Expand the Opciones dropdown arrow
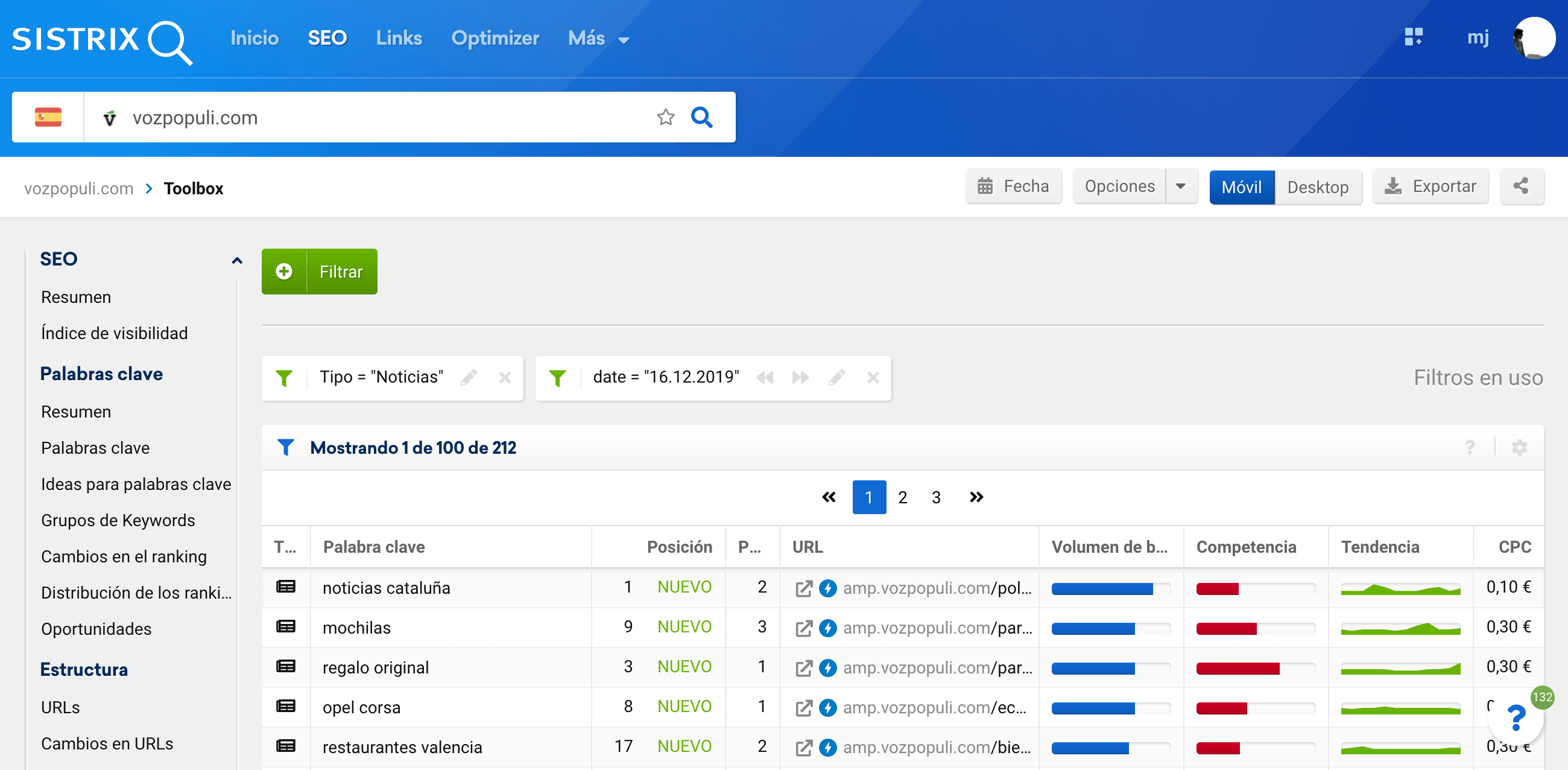This screenshot has width=1568, height=770. point(1180,186)
